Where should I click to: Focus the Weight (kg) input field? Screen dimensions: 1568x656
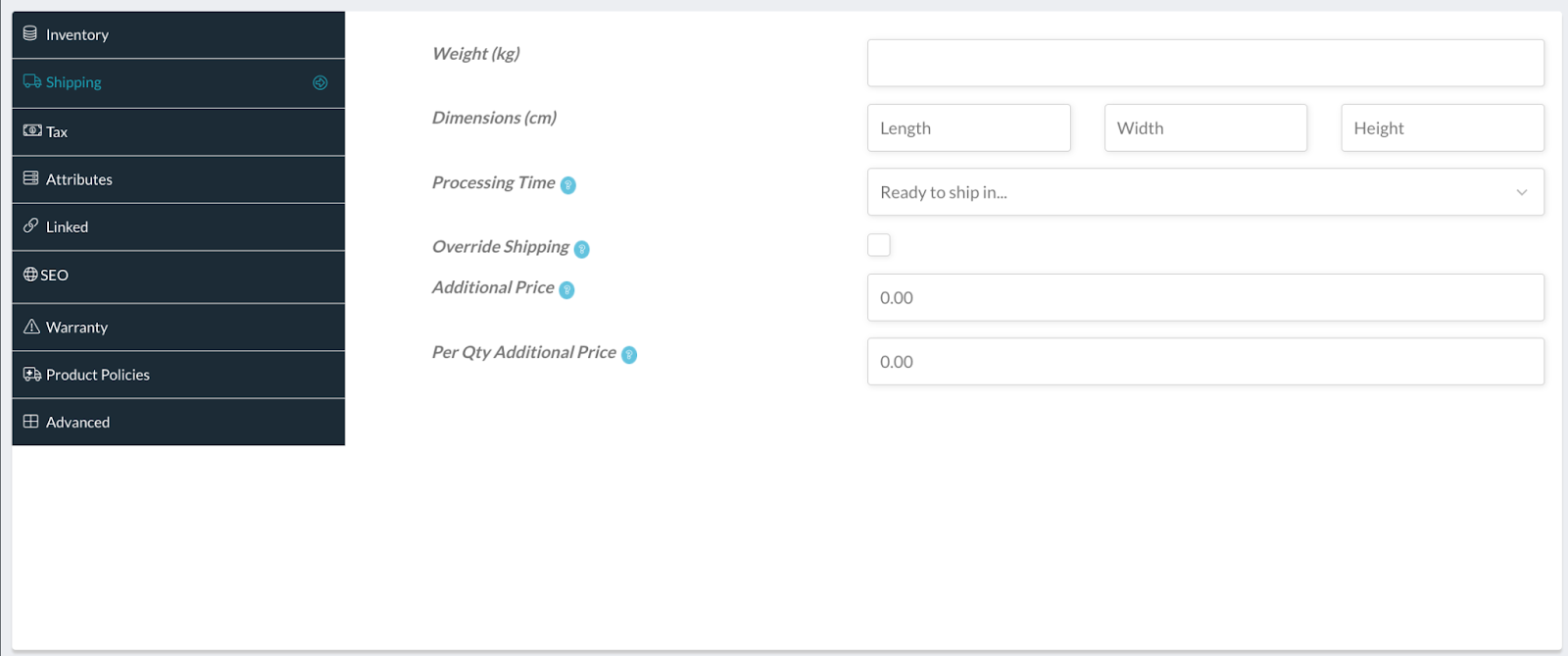click(x=1204, y=63)
